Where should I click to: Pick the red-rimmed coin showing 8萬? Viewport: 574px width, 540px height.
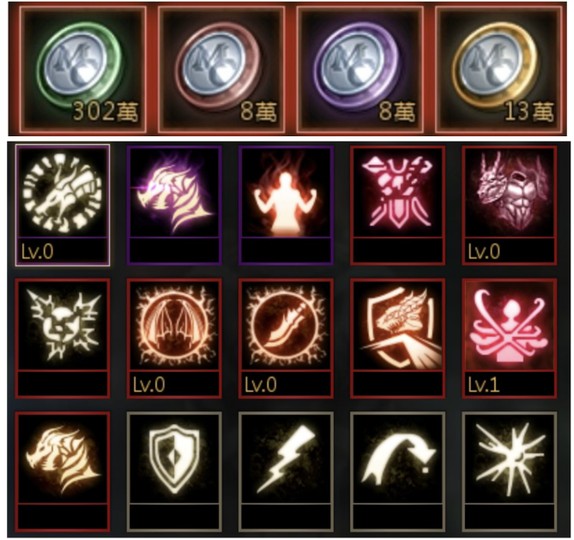point(221,69)
